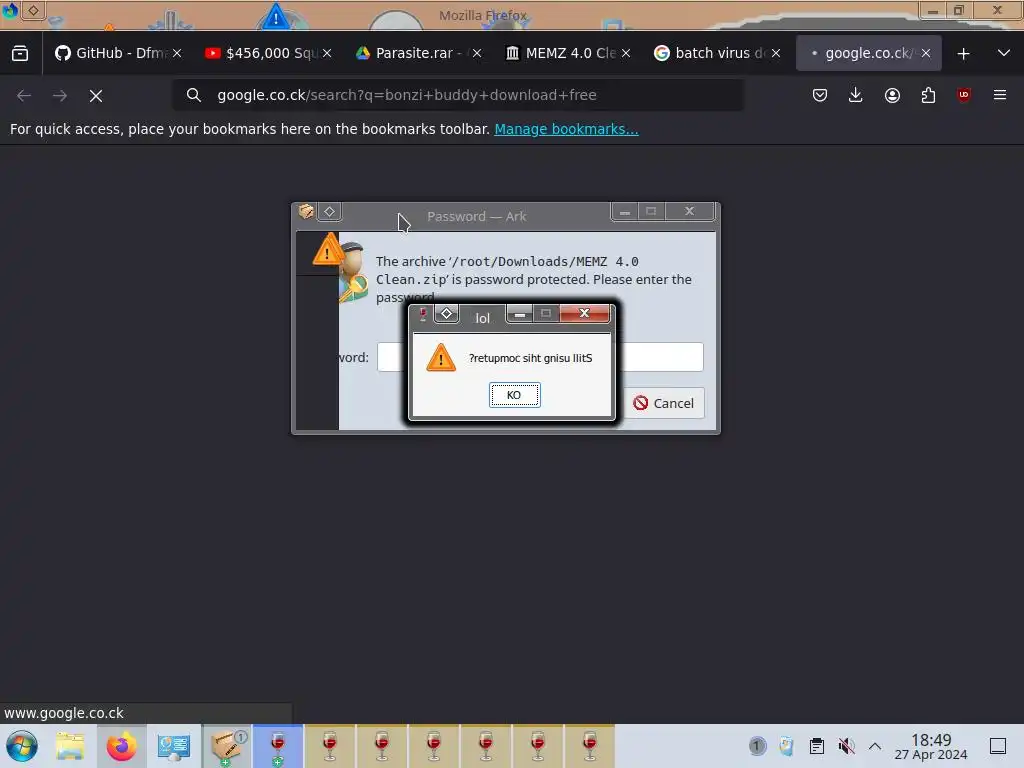Cancel the Ark password dialog
The width and height of the screenshot is (1024, 768).
[x=664, y=403]
